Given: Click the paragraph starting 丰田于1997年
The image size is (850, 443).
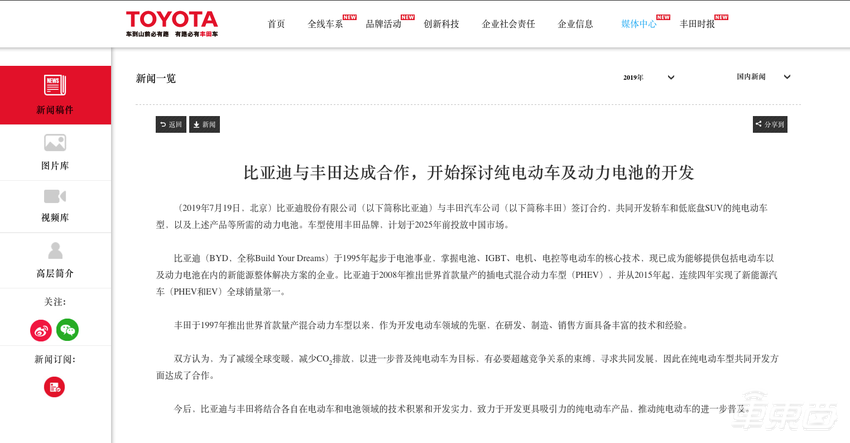Looking at the screenshot, I should pyautogui.click(x=432, y=325).
